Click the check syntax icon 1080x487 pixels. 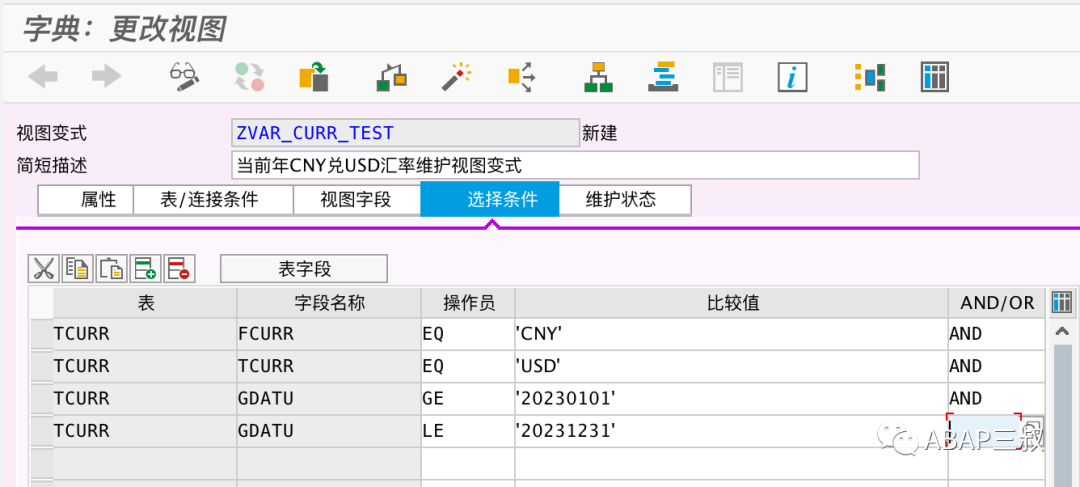tap(391, 76)
